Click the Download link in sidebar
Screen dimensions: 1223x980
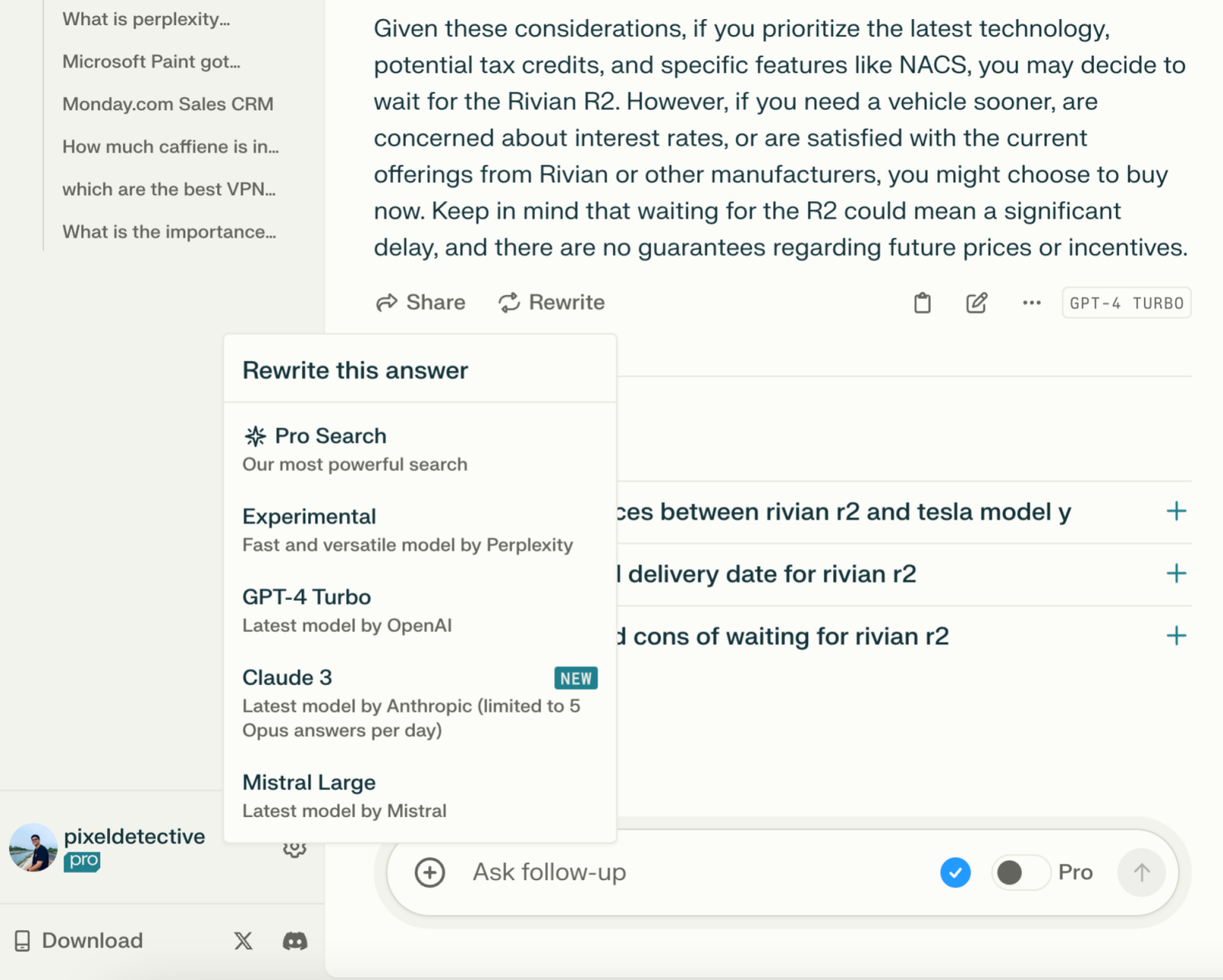92,940
